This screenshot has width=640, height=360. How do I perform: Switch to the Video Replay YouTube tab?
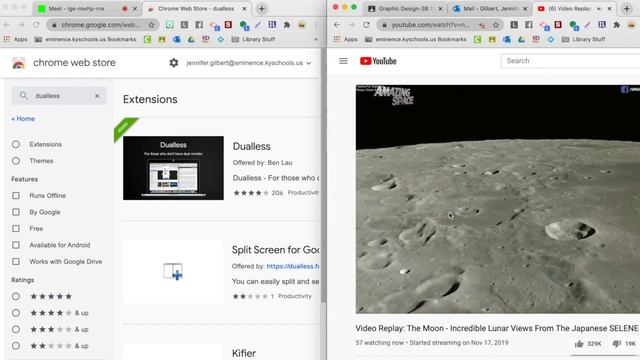click(x=574, y=9)
